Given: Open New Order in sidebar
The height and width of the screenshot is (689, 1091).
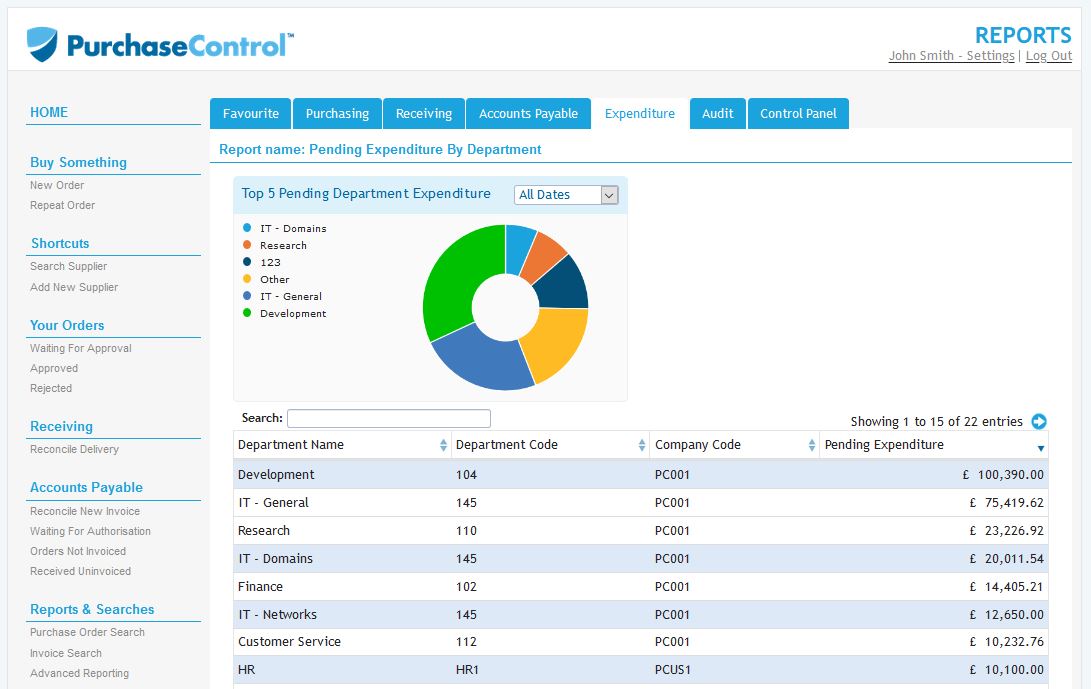Looking at the screenshot, I should point(57,185).
